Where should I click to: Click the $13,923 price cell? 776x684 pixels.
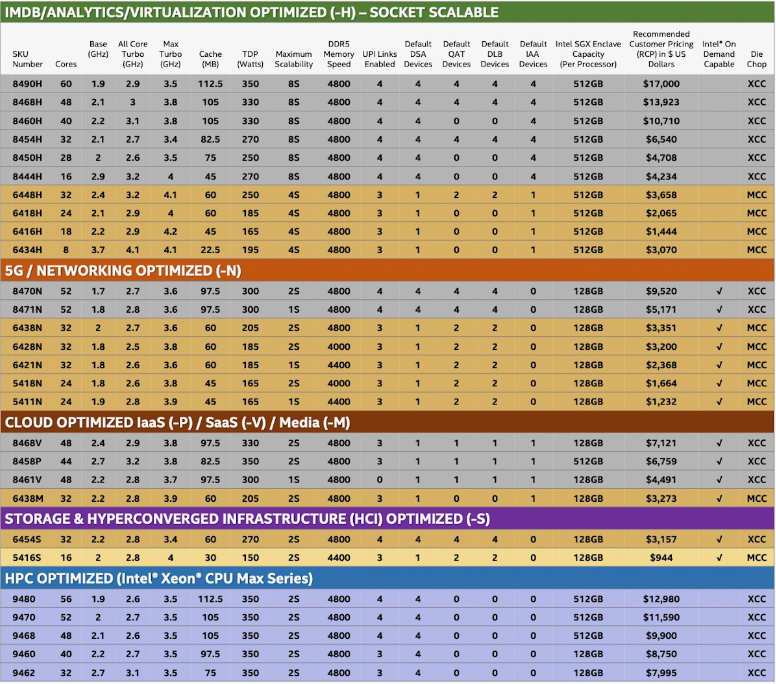point(661,102)
